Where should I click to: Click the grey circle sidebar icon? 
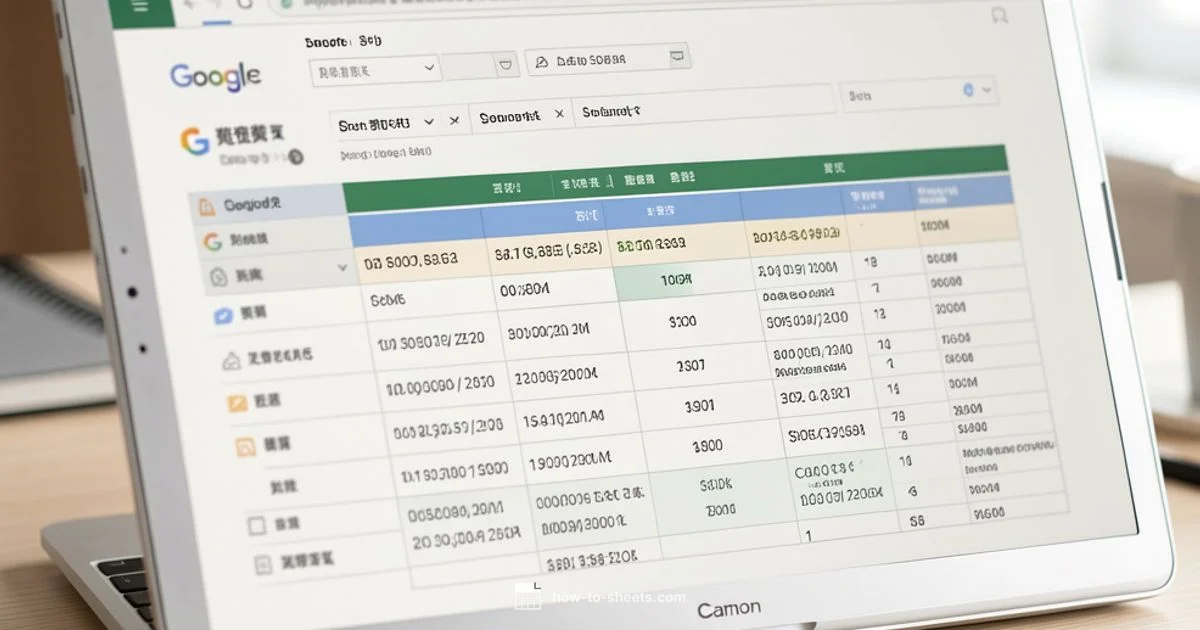click(218, 275)
